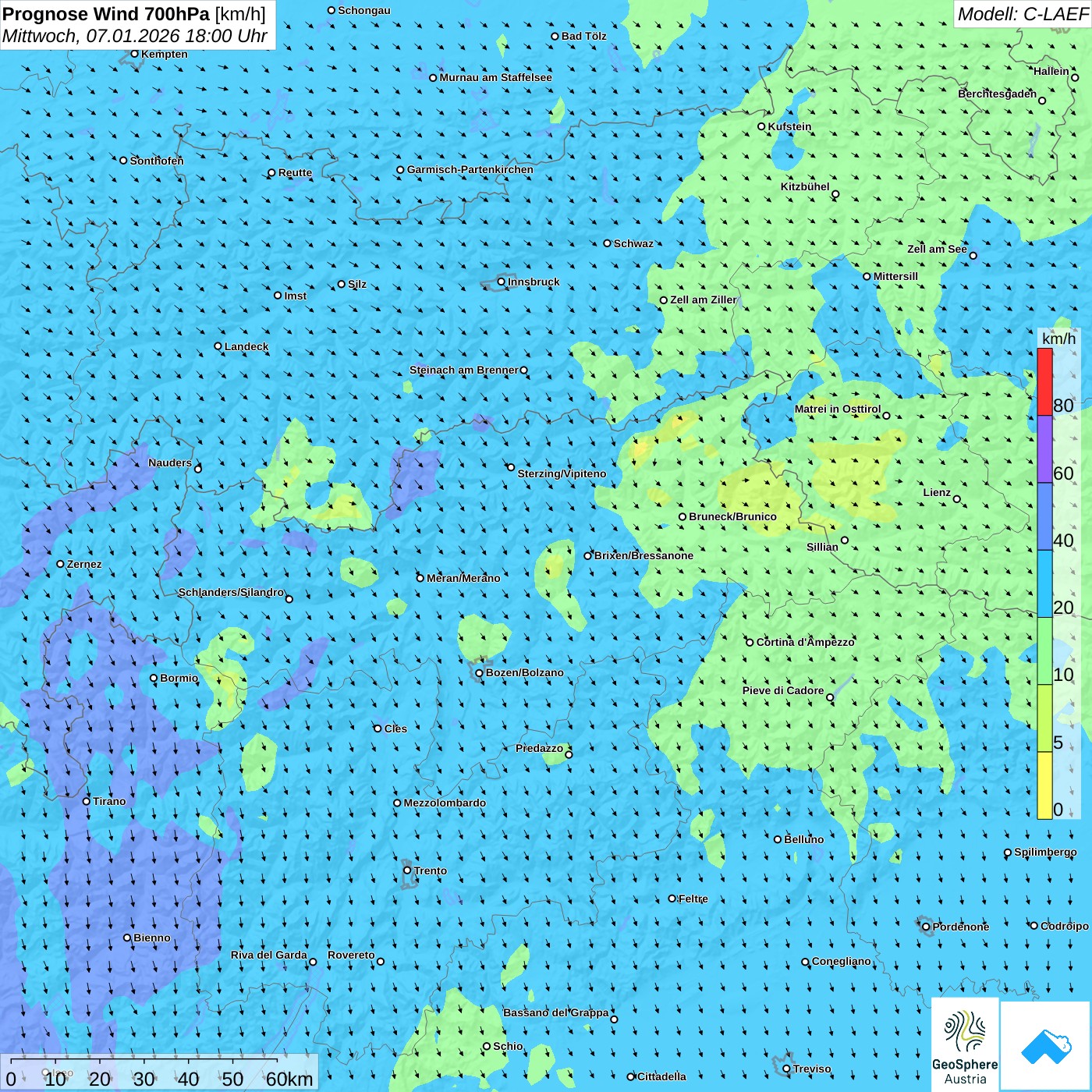Click the yellow 0 km/h legend color
Screen dimensions: 1092x1092
1044,785
